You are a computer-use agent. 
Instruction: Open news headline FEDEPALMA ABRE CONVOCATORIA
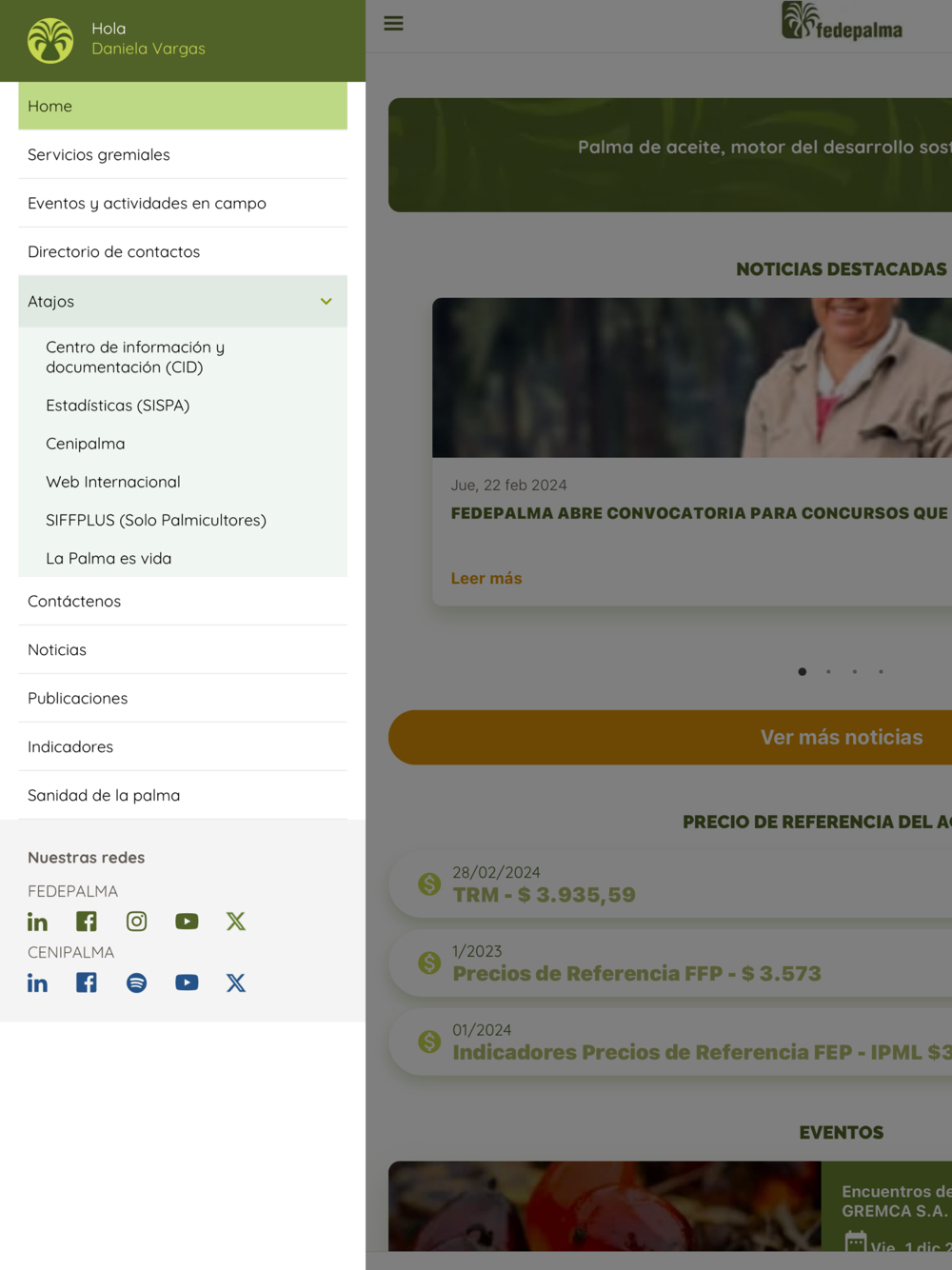click(x=700, y=513)
